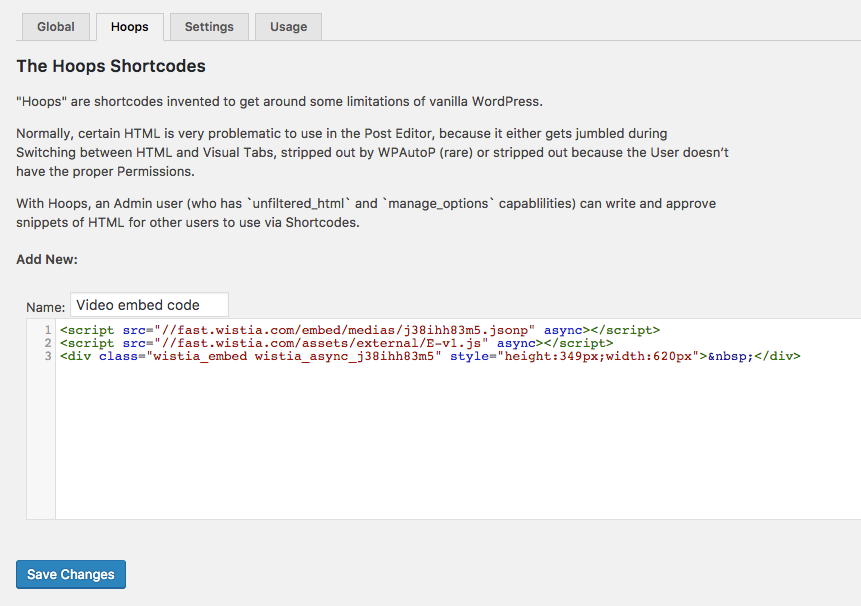The width and height of the screenshot is (861, 606).
Task: Open the Settings tab
Action: [209, 27]
